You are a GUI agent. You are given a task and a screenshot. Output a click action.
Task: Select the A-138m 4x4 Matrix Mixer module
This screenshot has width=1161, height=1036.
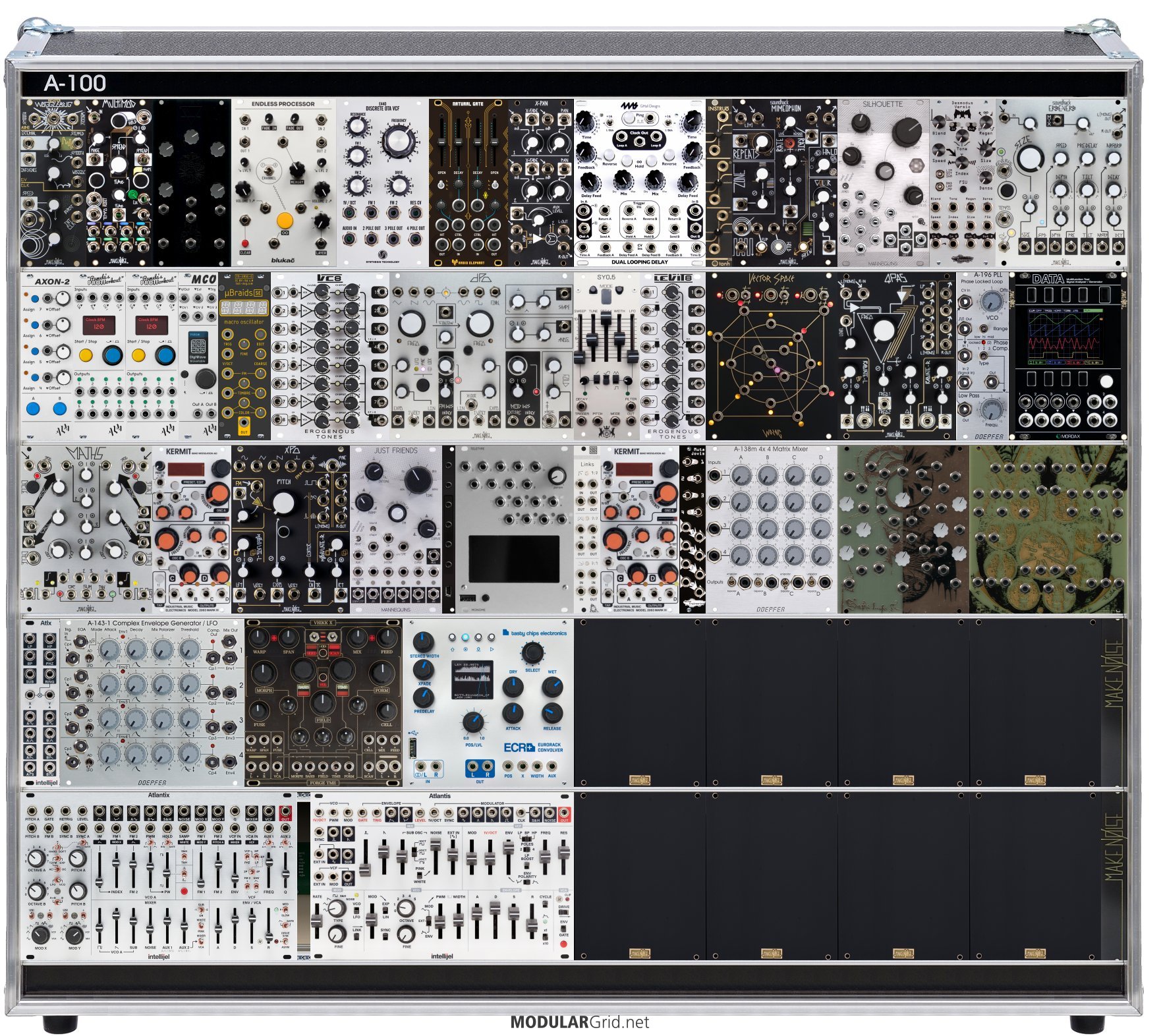pos(772,529)
